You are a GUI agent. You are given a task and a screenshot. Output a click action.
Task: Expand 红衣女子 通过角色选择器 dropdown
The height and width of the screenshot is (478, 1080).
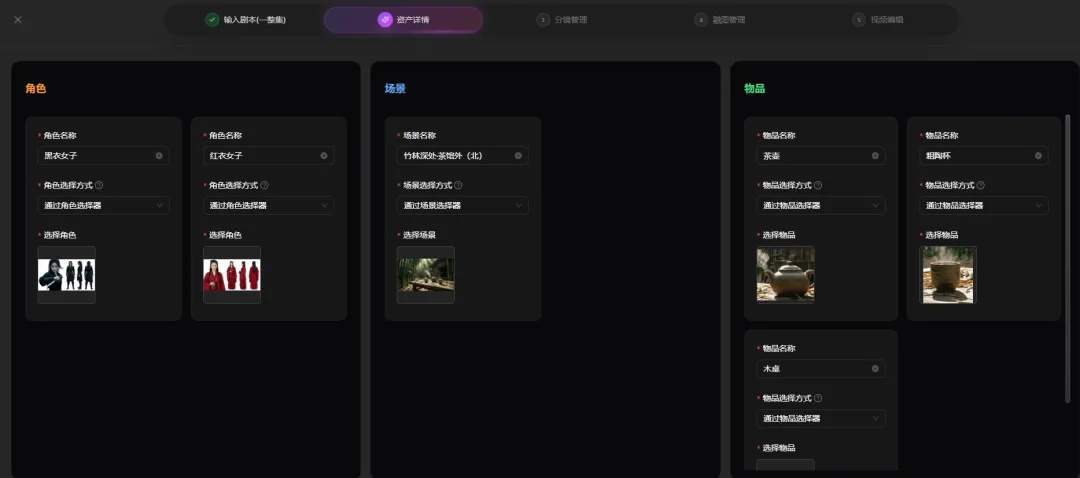point(269,205)
